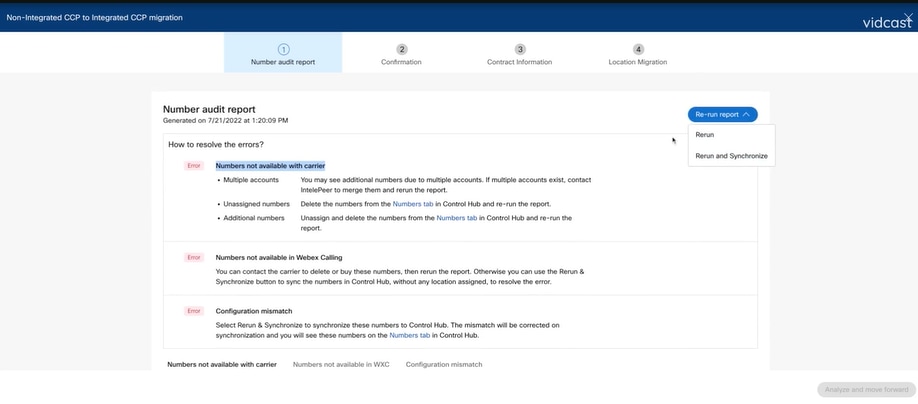918x404 pixels.
Task: Click the Error badge beside Numbers not available in Webex Calling
Action: coord(194,257)
